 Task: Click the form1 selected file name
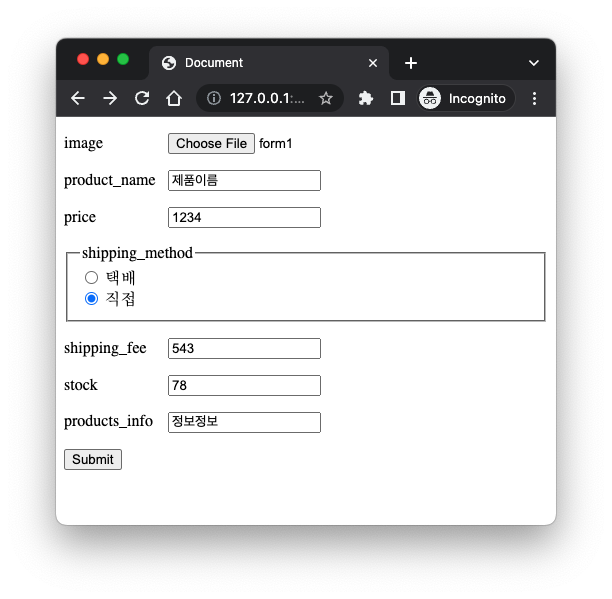coord(276,144)
